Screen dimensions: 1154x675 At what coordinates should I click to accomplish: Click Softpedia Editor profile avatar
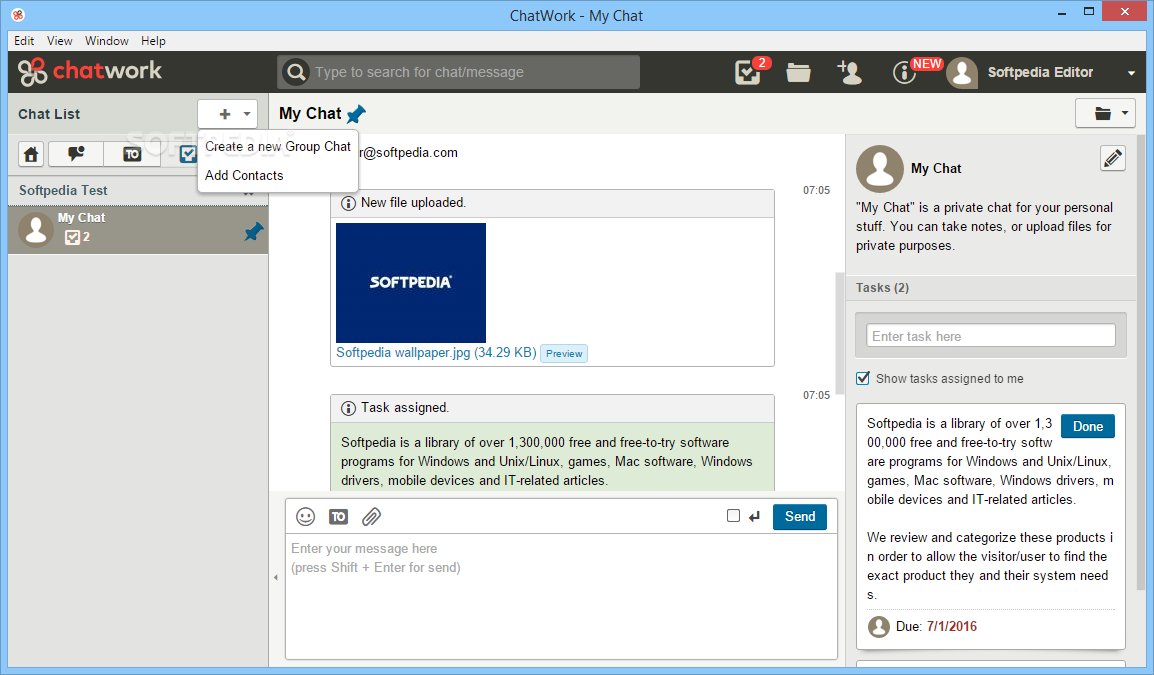pos(961,72)
